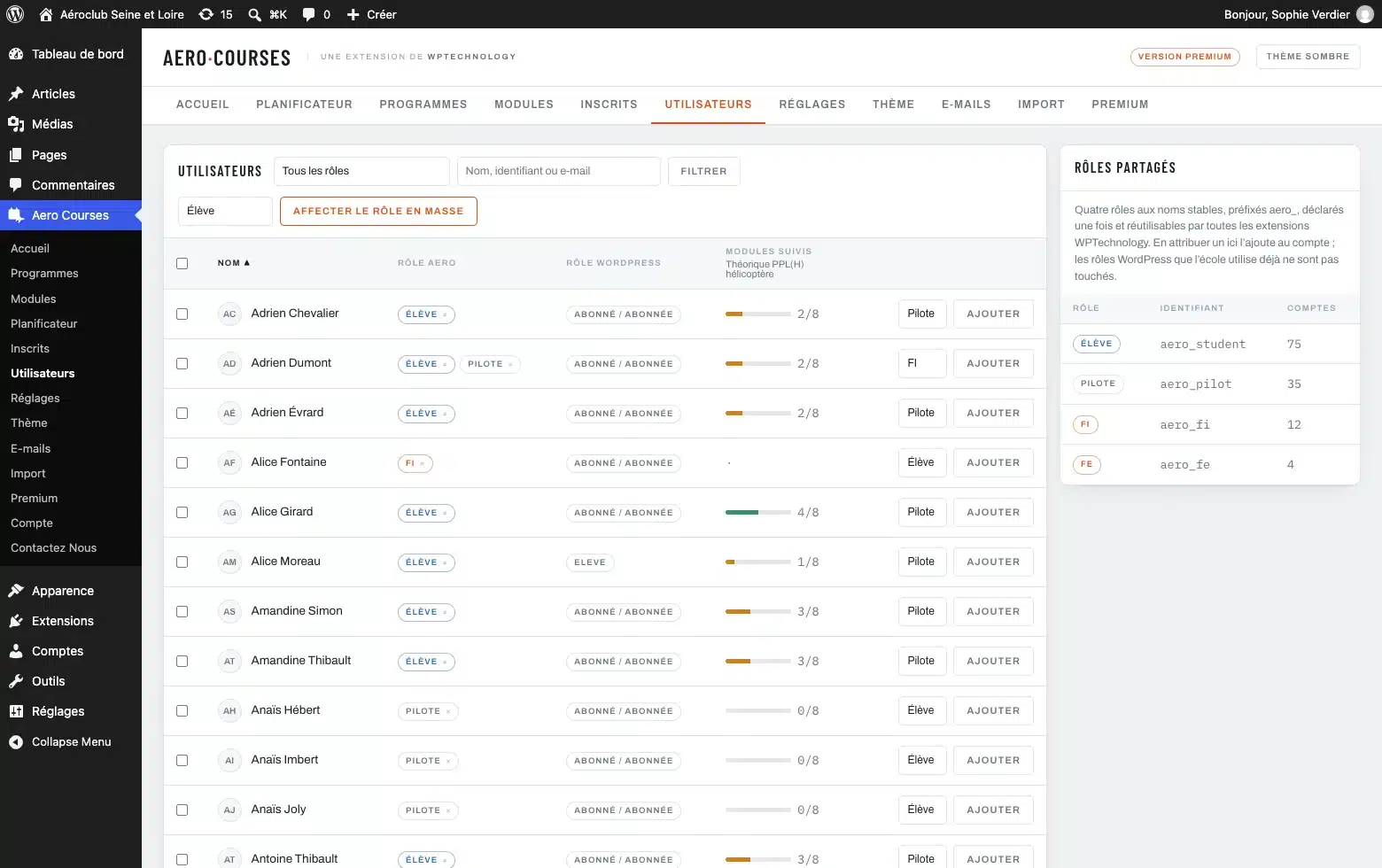This screenshot has width=1382, height=868.
Task: Remove the FI role chip from Alice Fontaine
Action: coord(423,463)
